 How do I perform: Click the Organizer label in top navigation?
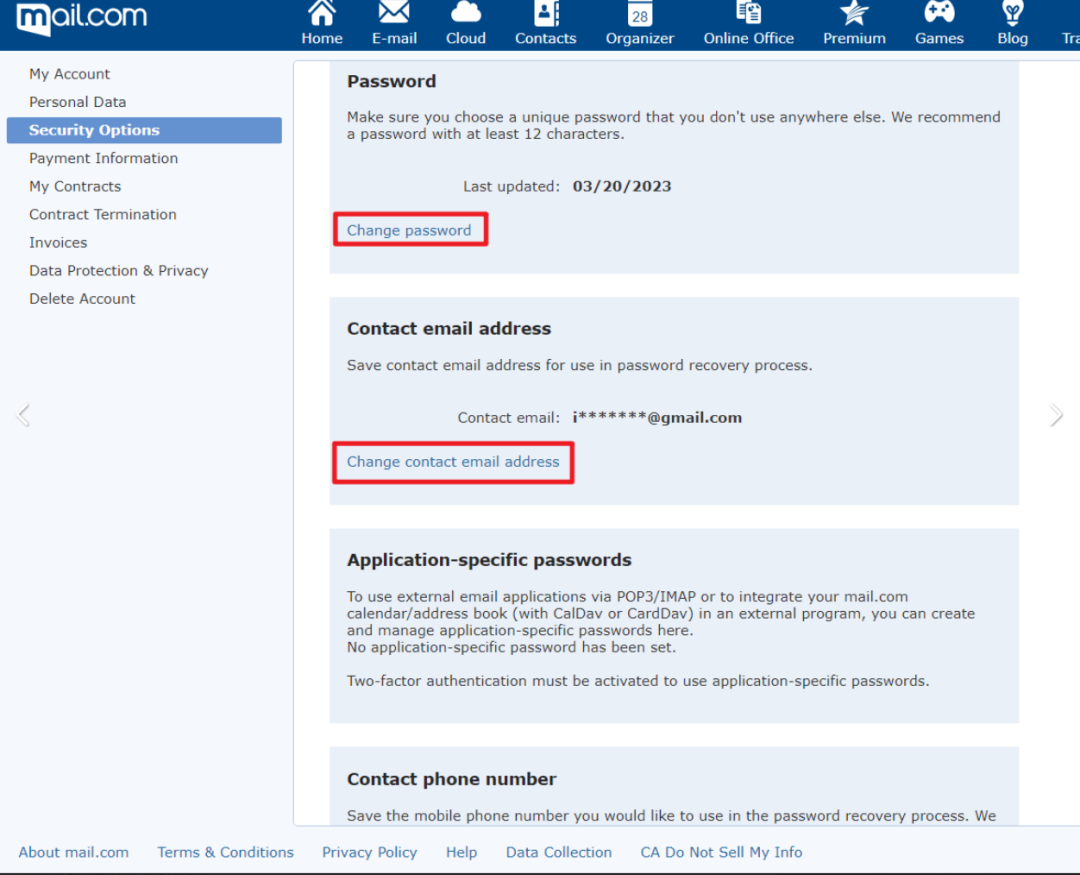(x=640, y=39)
